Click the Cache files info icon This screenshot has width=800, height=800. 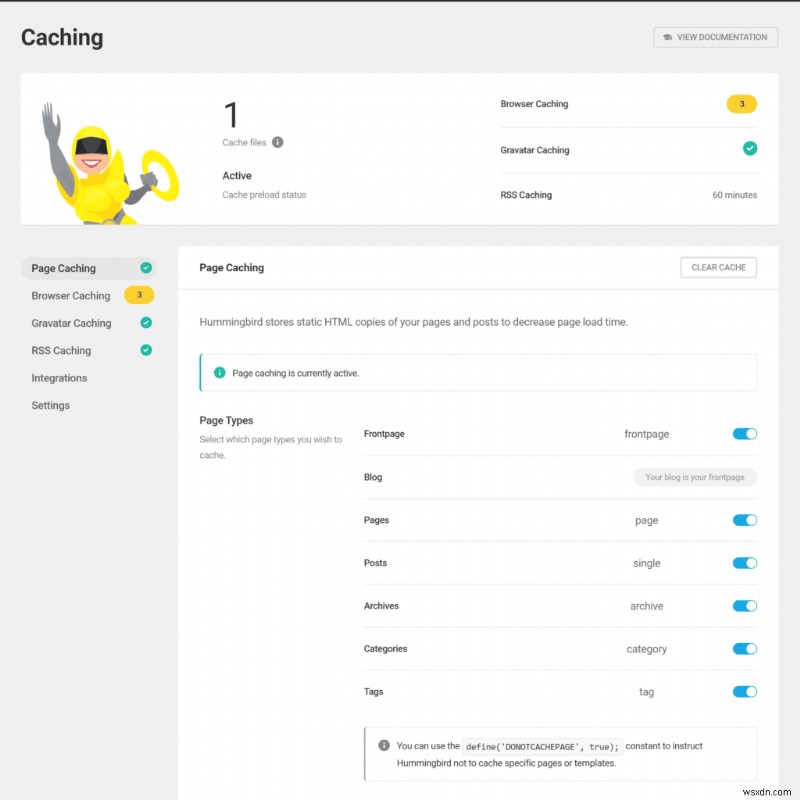278,142
